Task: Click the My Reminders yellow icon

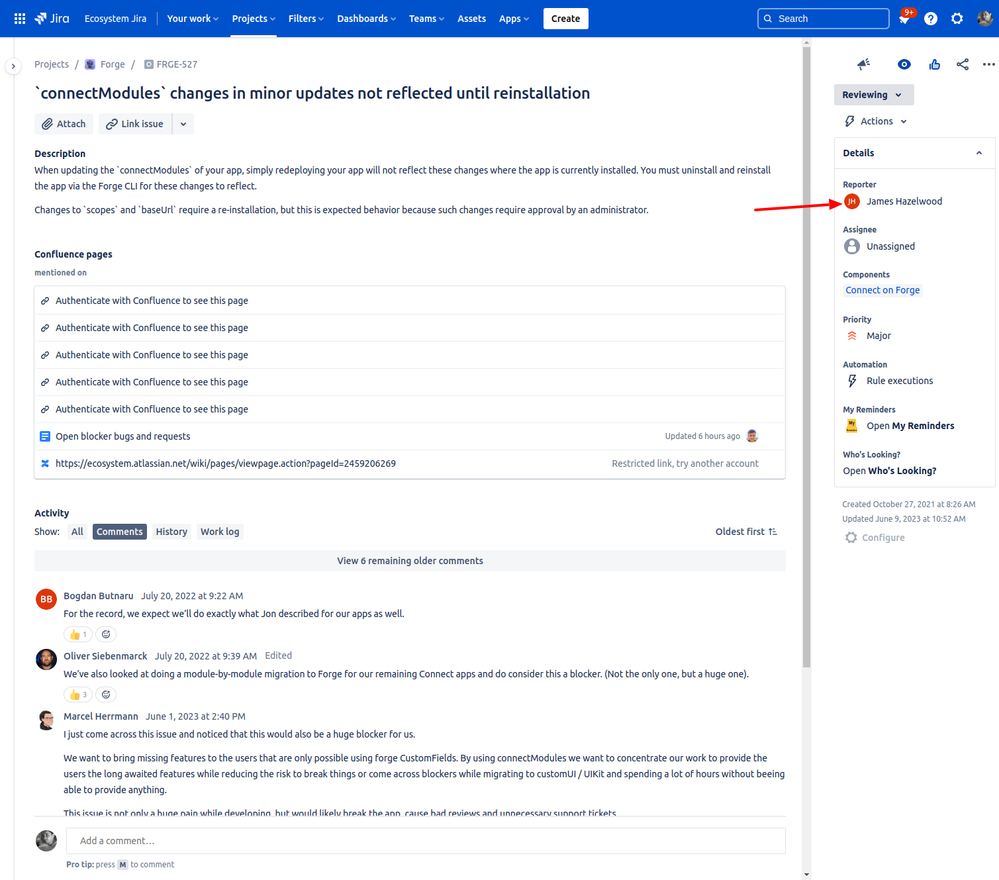Action: coord(852,426)
